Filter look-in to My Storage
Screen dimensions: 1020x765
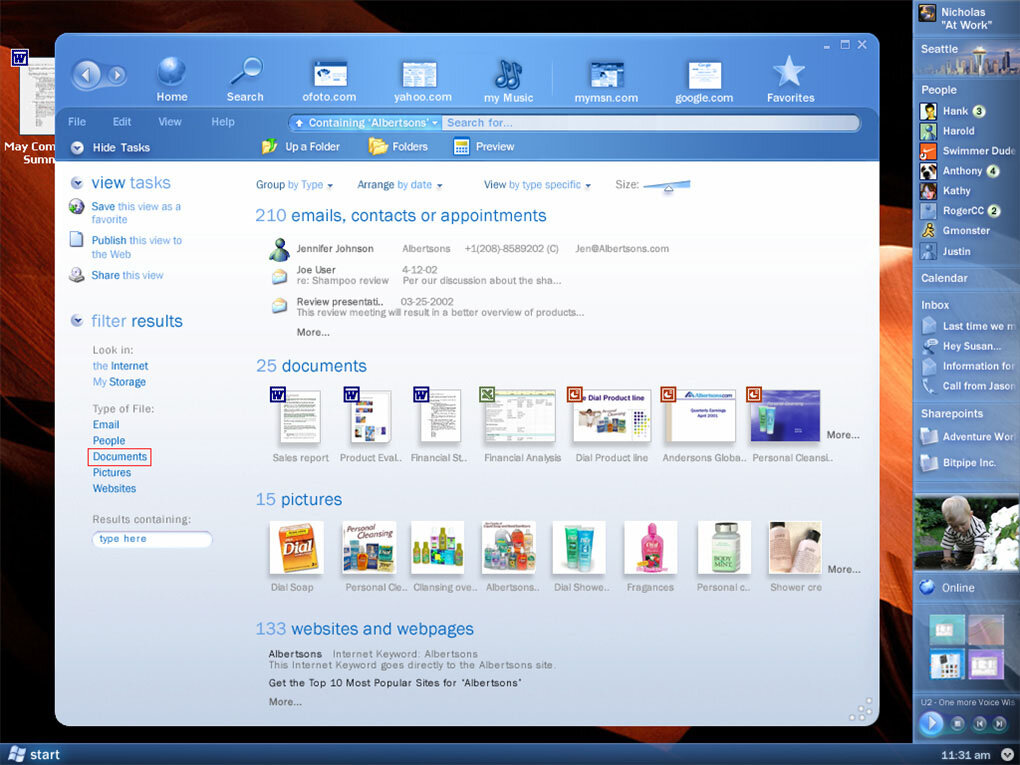(119, 382)
